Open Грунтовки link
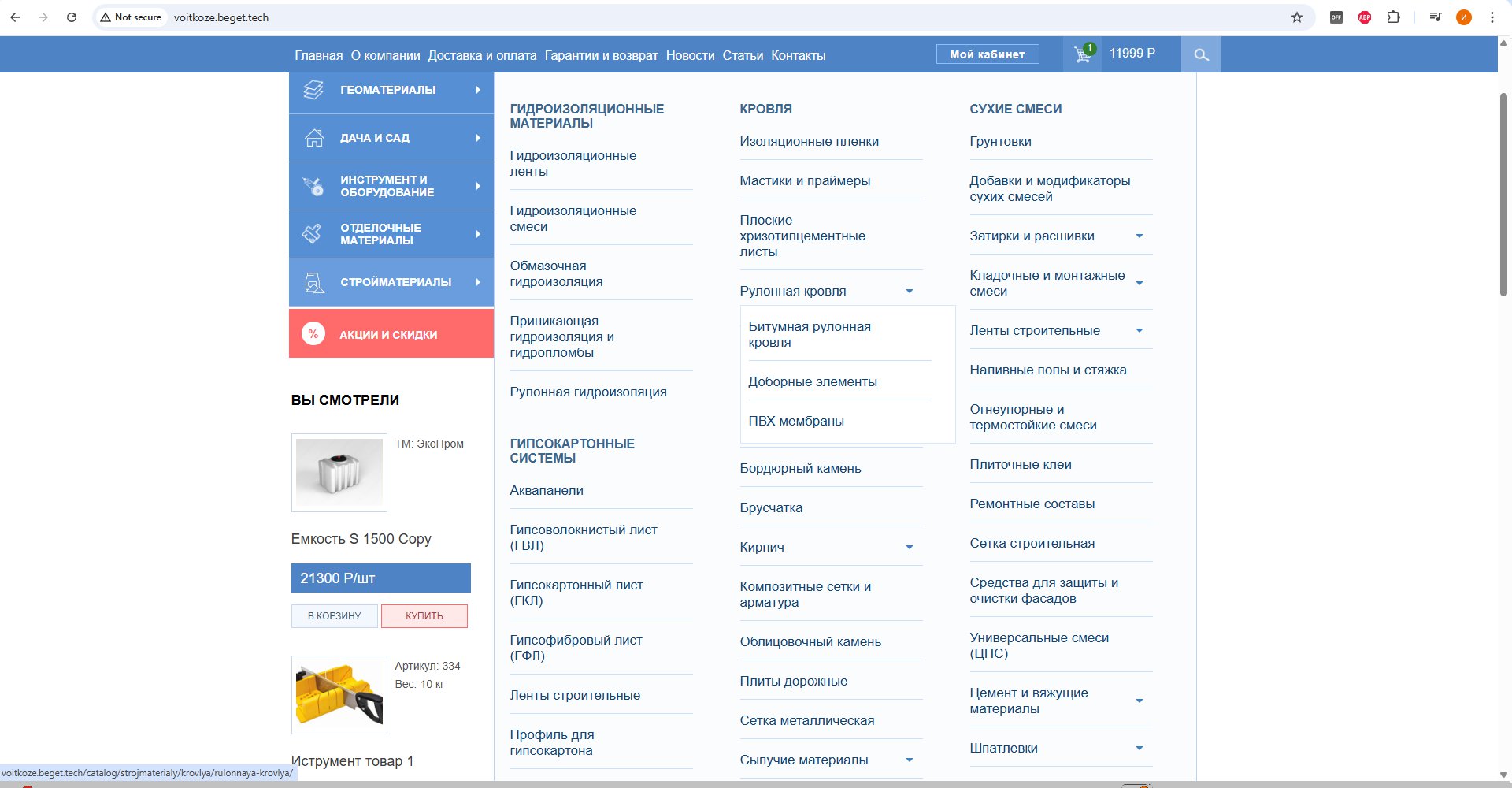The image size is (1512, 788). tap(1000, 141)
